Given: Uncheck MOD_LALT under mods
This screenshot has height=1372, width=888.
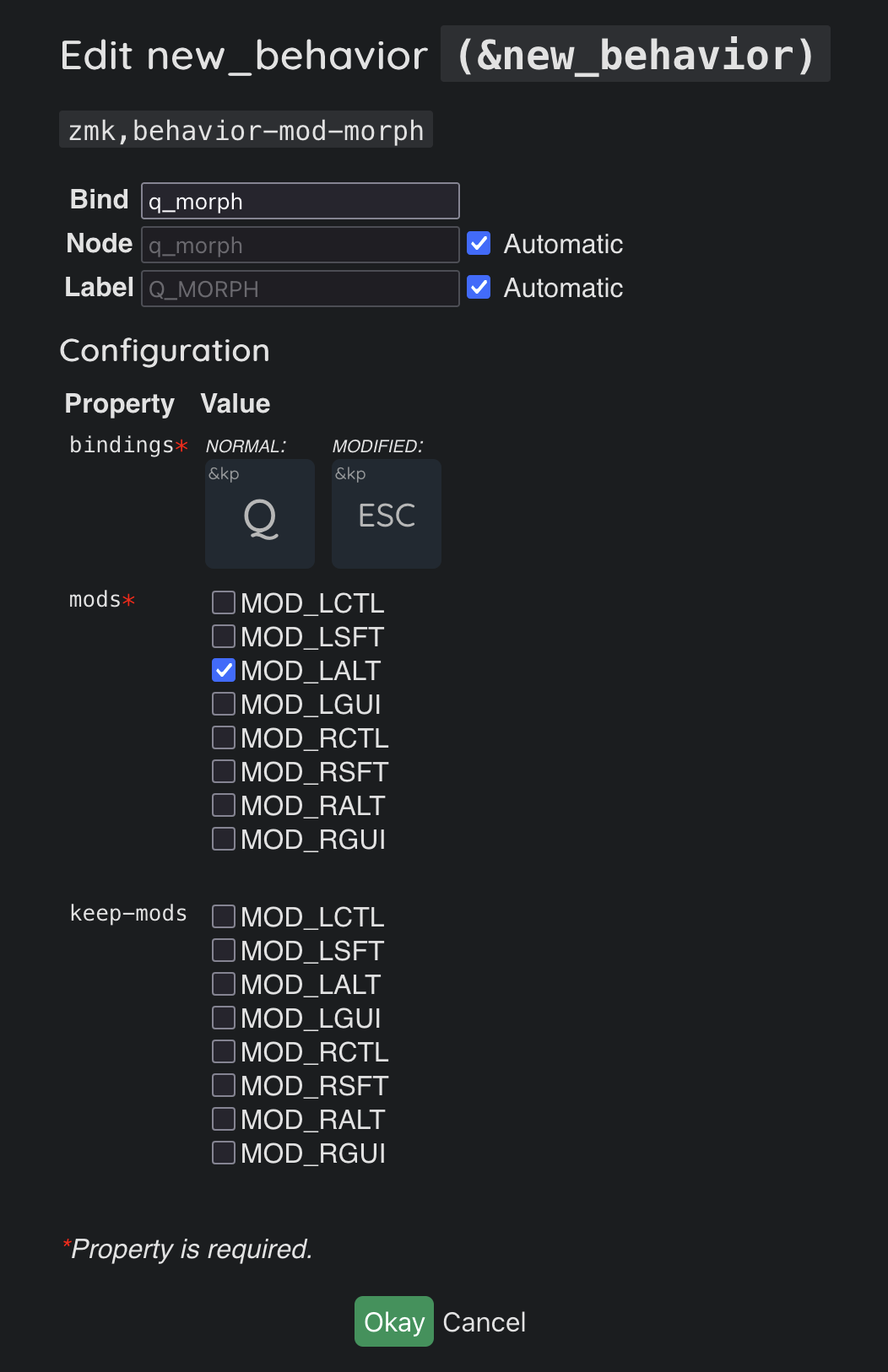Looking at the screenshot, I should pyautogui.click(x=224, y=670).
